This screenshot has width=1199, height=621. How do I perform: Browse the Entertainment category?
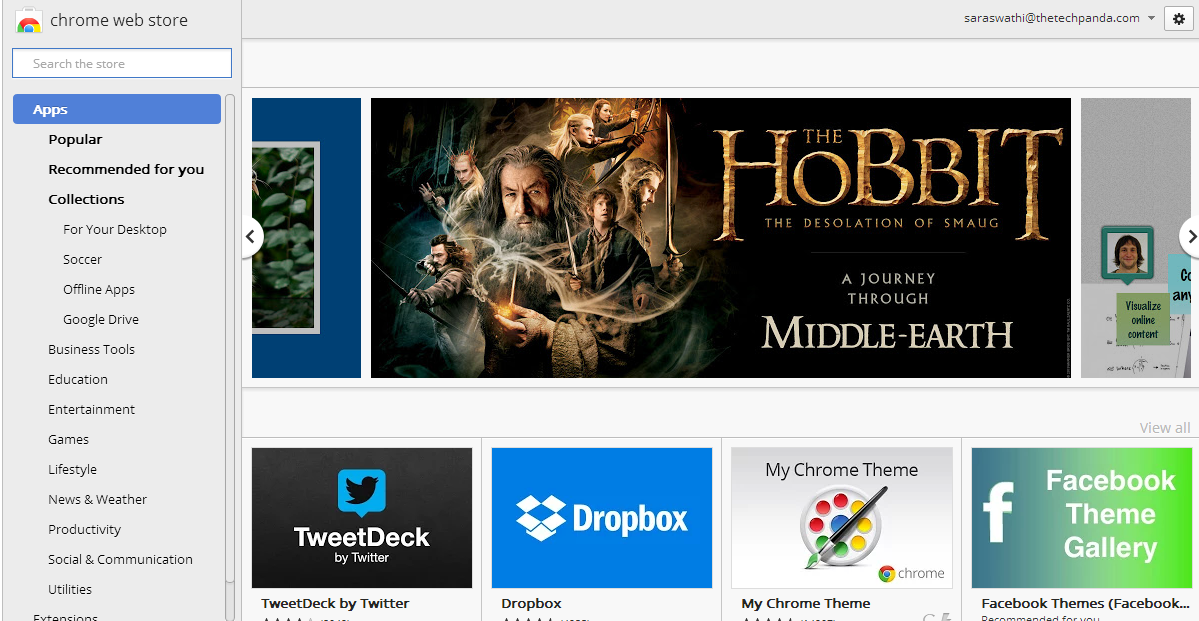click(91, 409)
